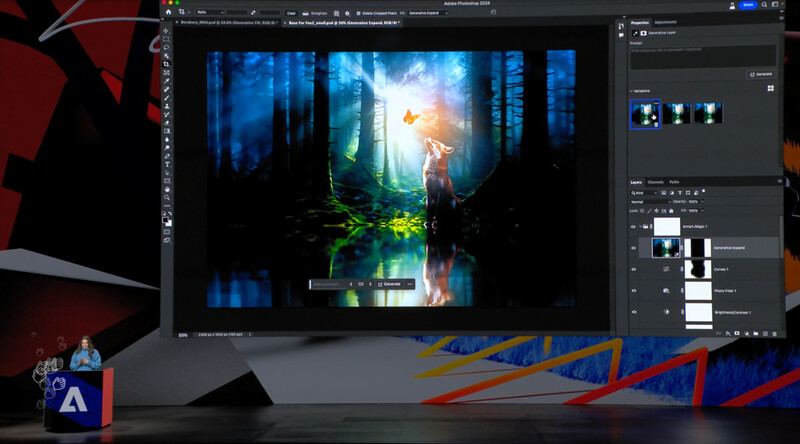Hide the Generative Expand layer

pyautogui.click(x=634, y=248)
